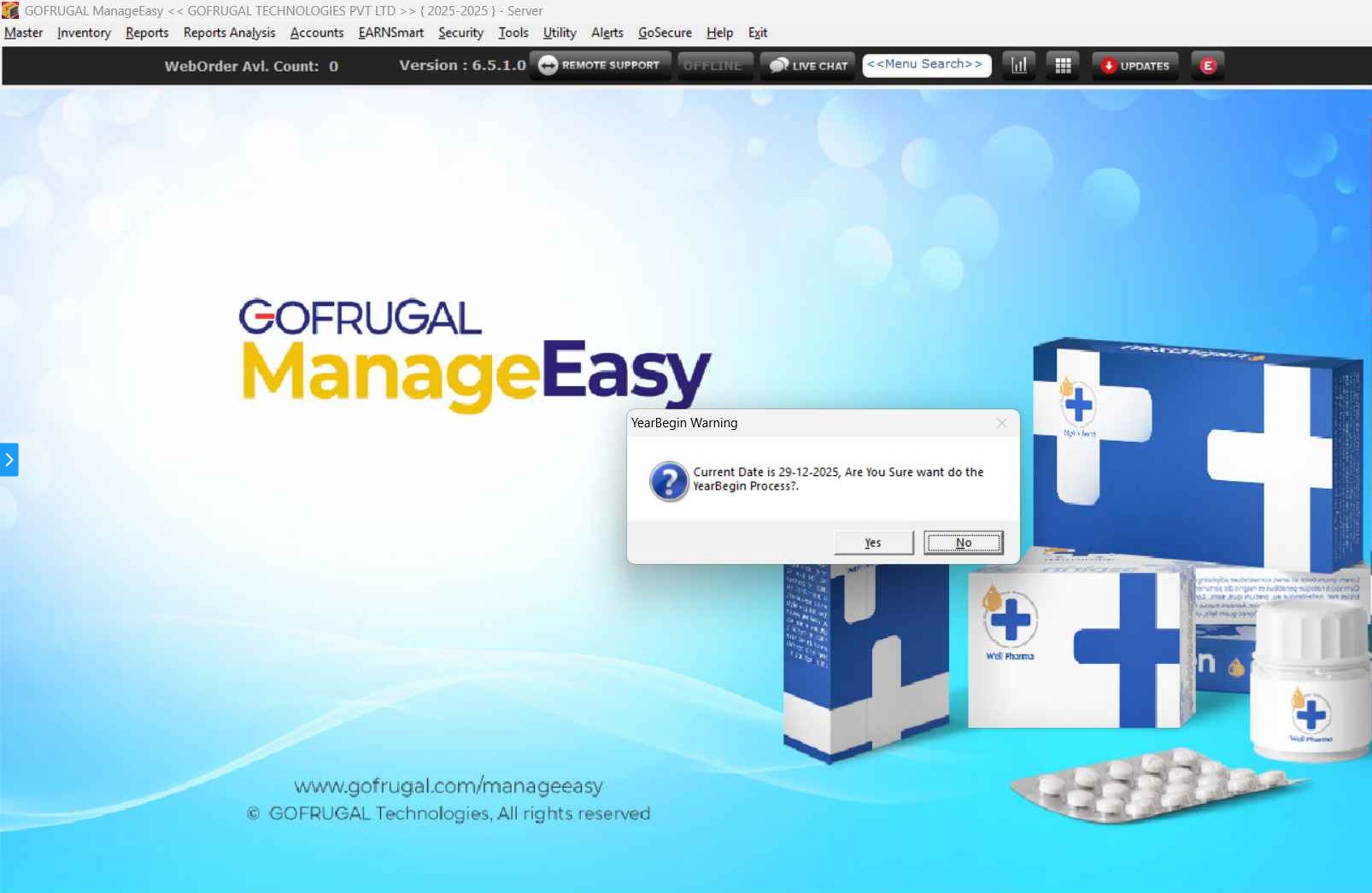
Task: Click the Remote Support button
Action: pyautogui.click(x=600, y=66)
